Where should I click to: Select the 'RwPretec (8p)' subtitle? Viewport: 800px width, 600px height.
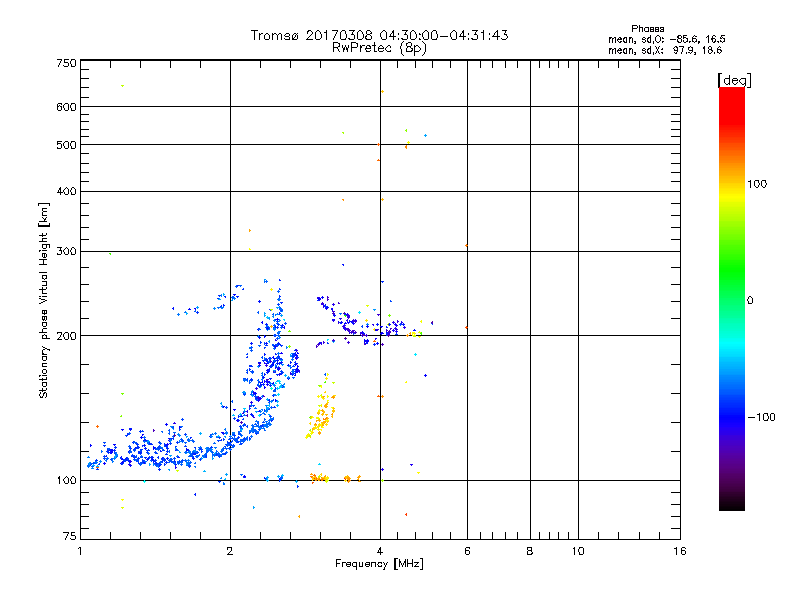(x=379, y=48)
